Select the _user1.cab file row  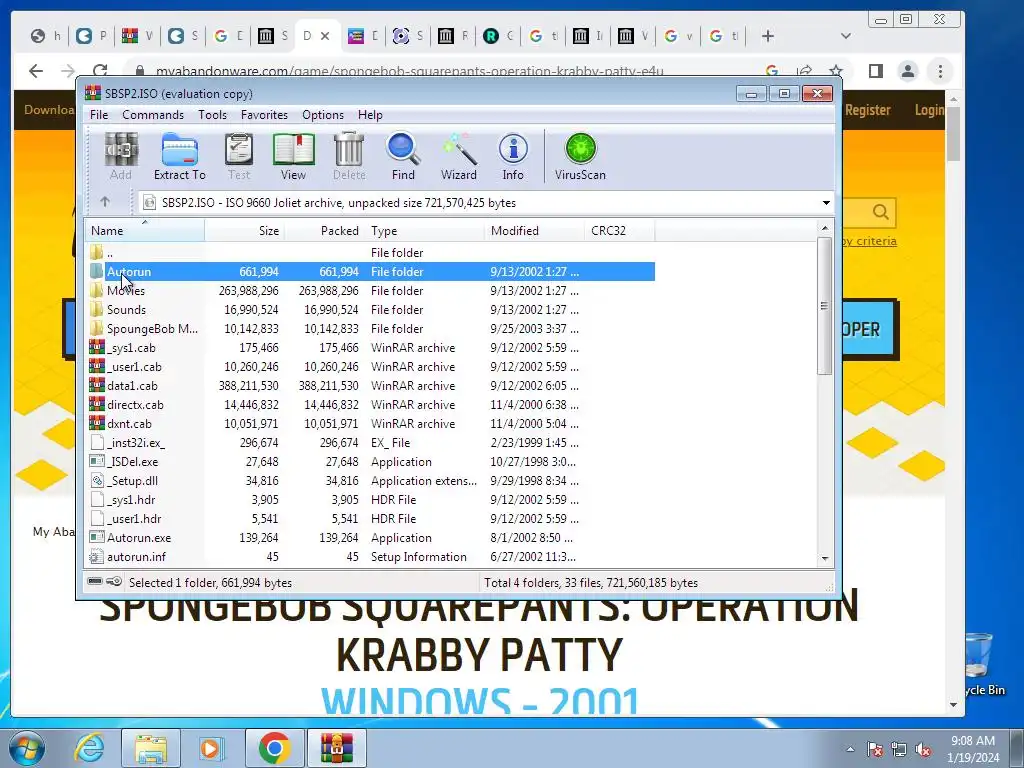(x=370, y=366)
